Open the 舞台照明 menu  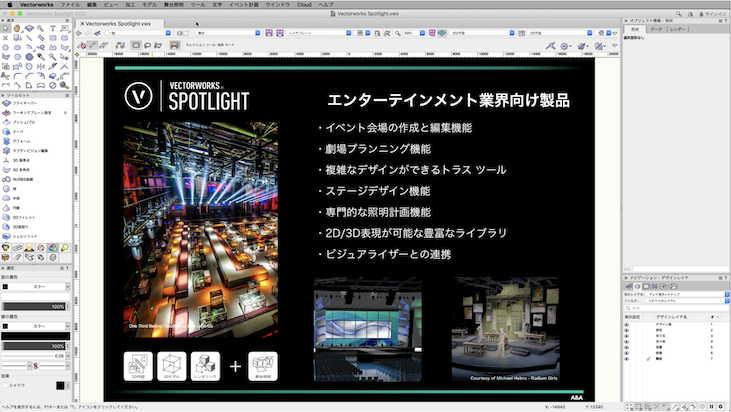click(173, 4)
